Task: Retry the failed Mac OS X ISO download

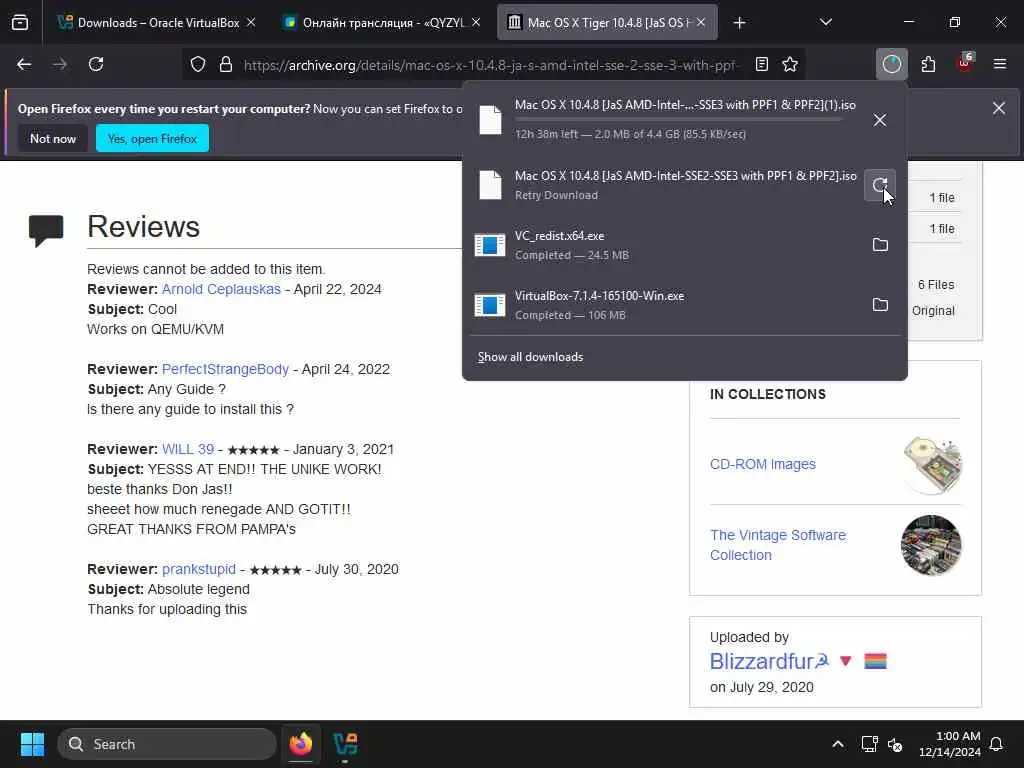Action: pyautogui.click(x=880, y=185)
